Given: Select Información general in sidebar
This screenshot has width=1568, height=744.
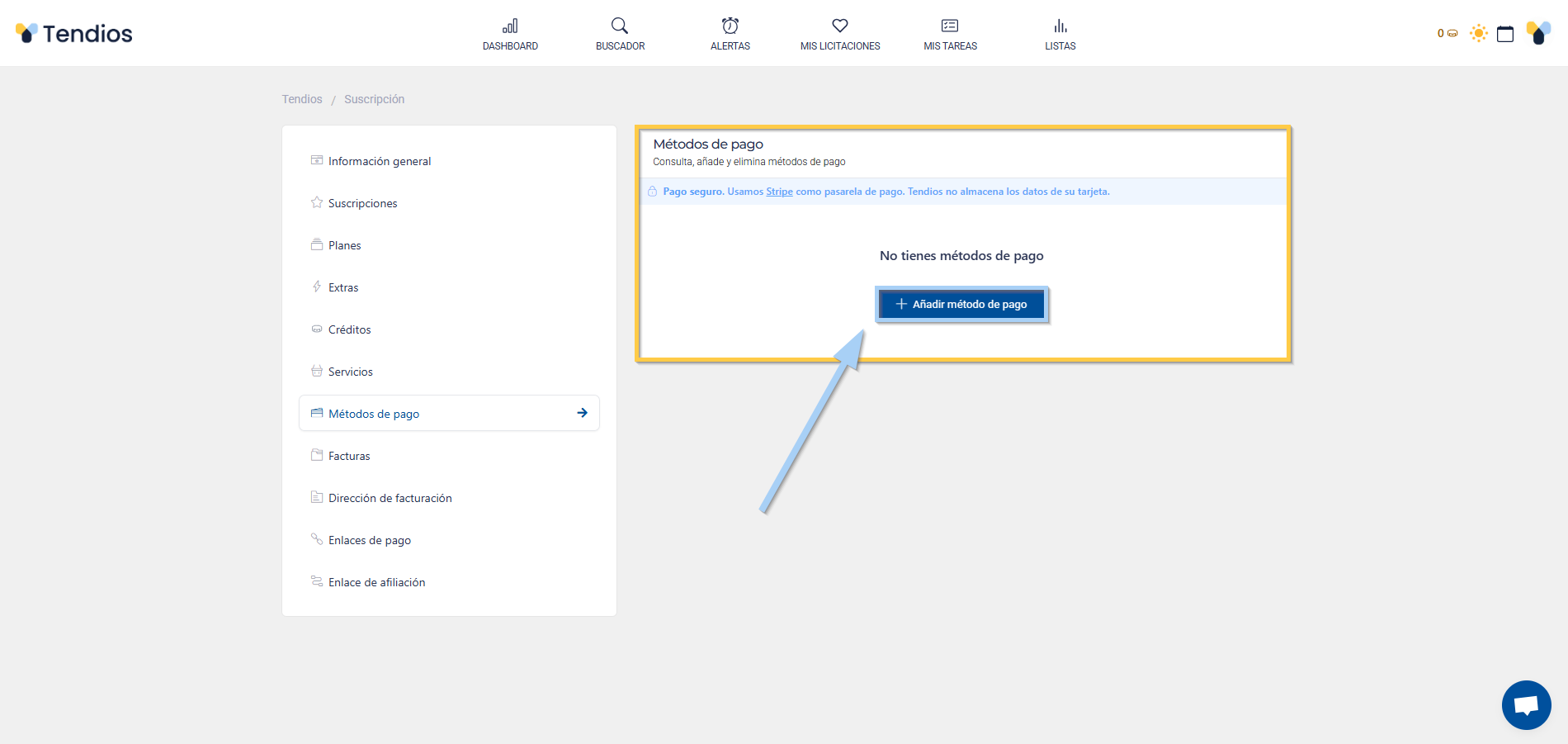Looking at the screenshot, I should point(380,161).
